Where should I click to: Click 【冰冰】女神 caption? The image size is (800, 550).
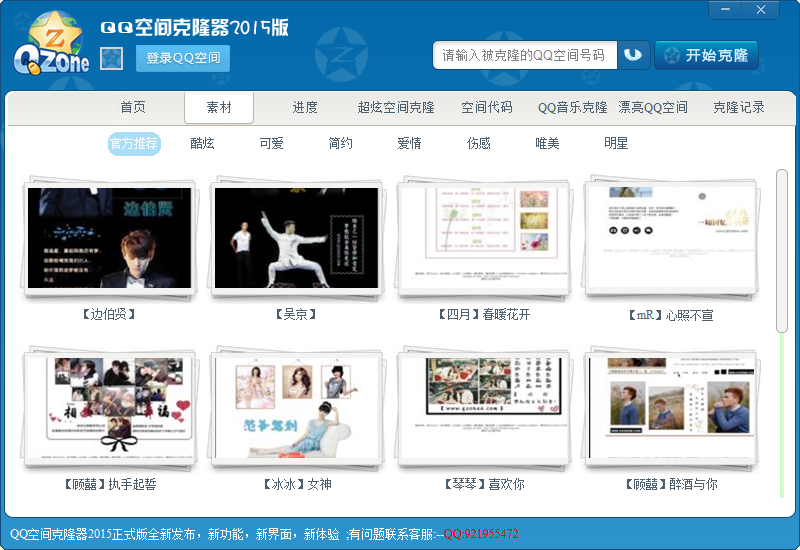coord(296,484)
